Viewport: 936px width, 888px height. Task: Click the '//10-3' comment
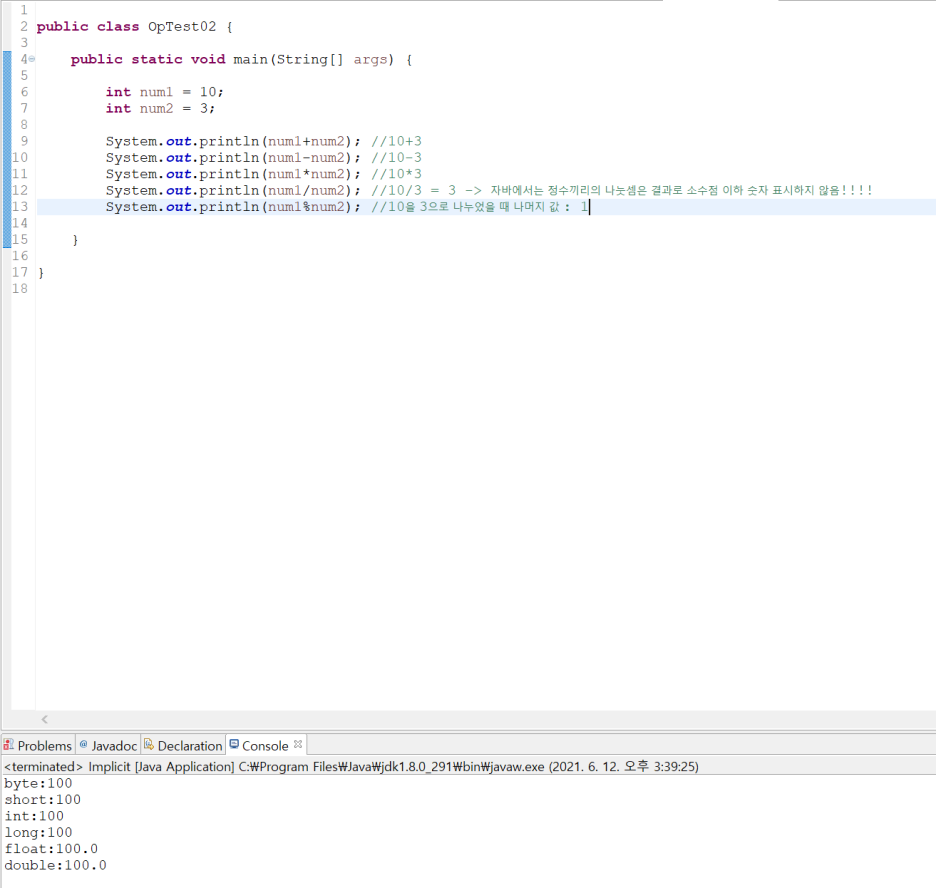click(x=396, y=158)
